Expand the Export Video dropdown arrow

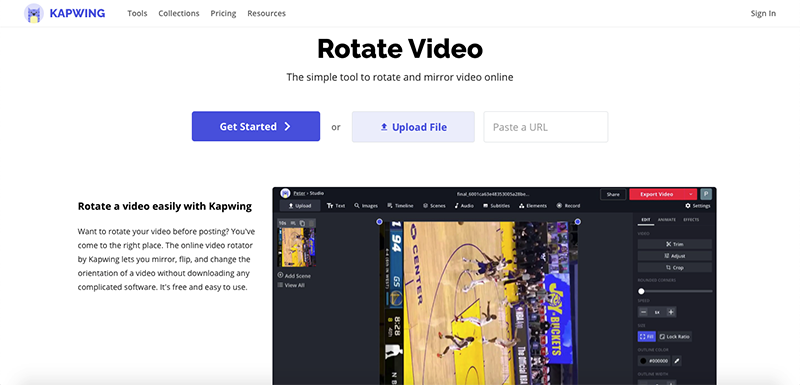point(691,194)
